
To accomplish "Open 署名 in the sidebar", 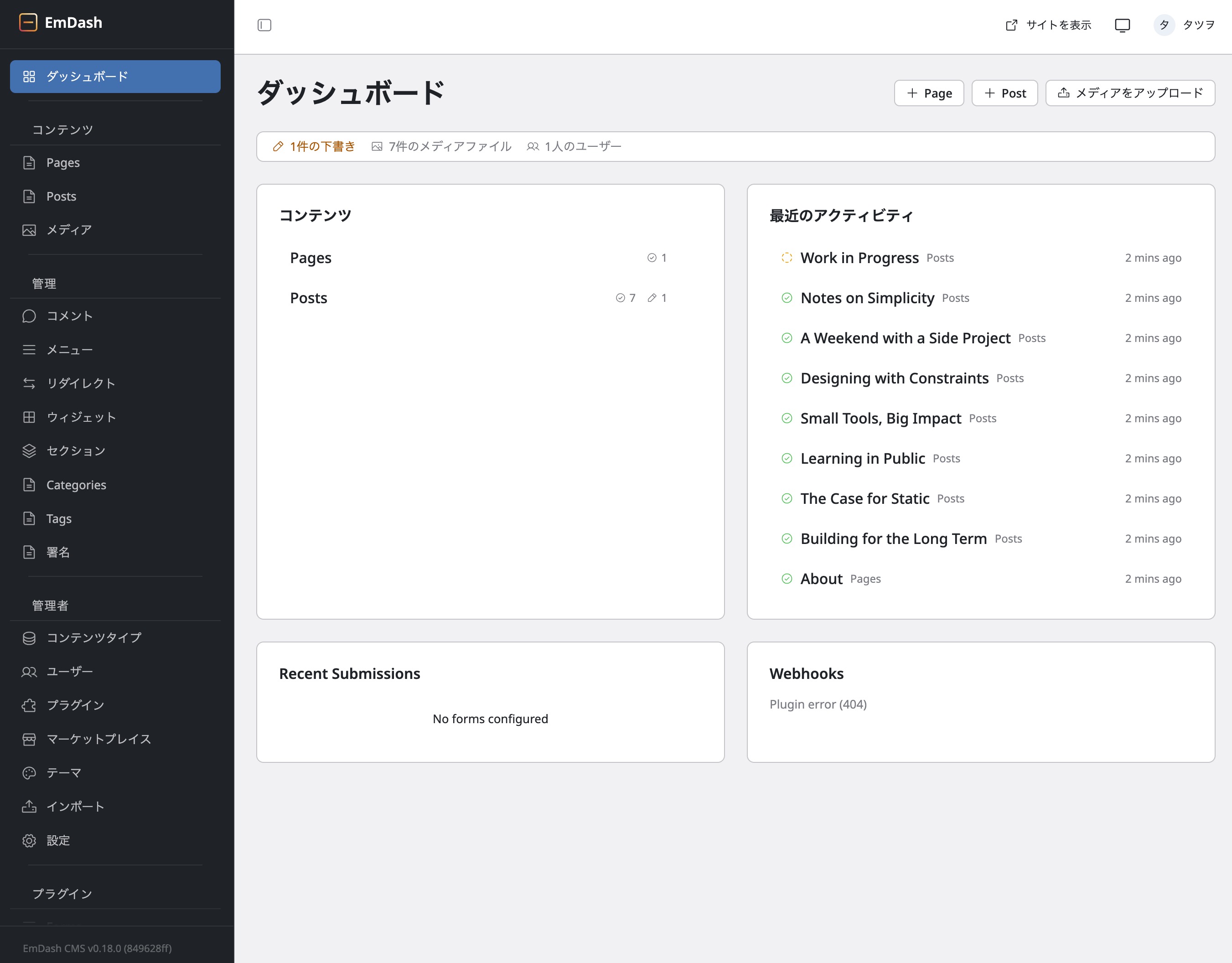I will click(x=115, y=552).
